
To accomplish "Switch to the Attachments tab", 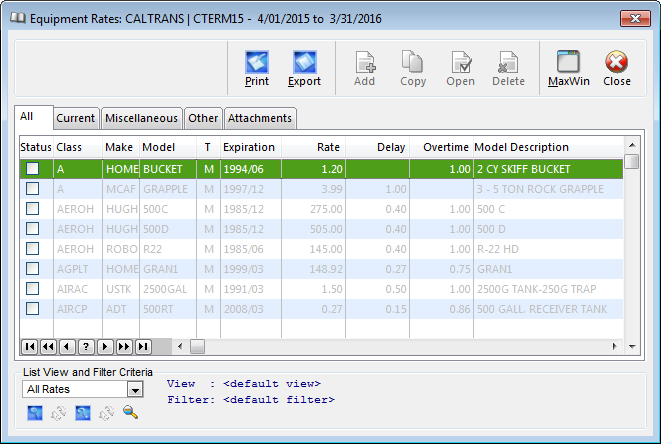I will [260, 118].
